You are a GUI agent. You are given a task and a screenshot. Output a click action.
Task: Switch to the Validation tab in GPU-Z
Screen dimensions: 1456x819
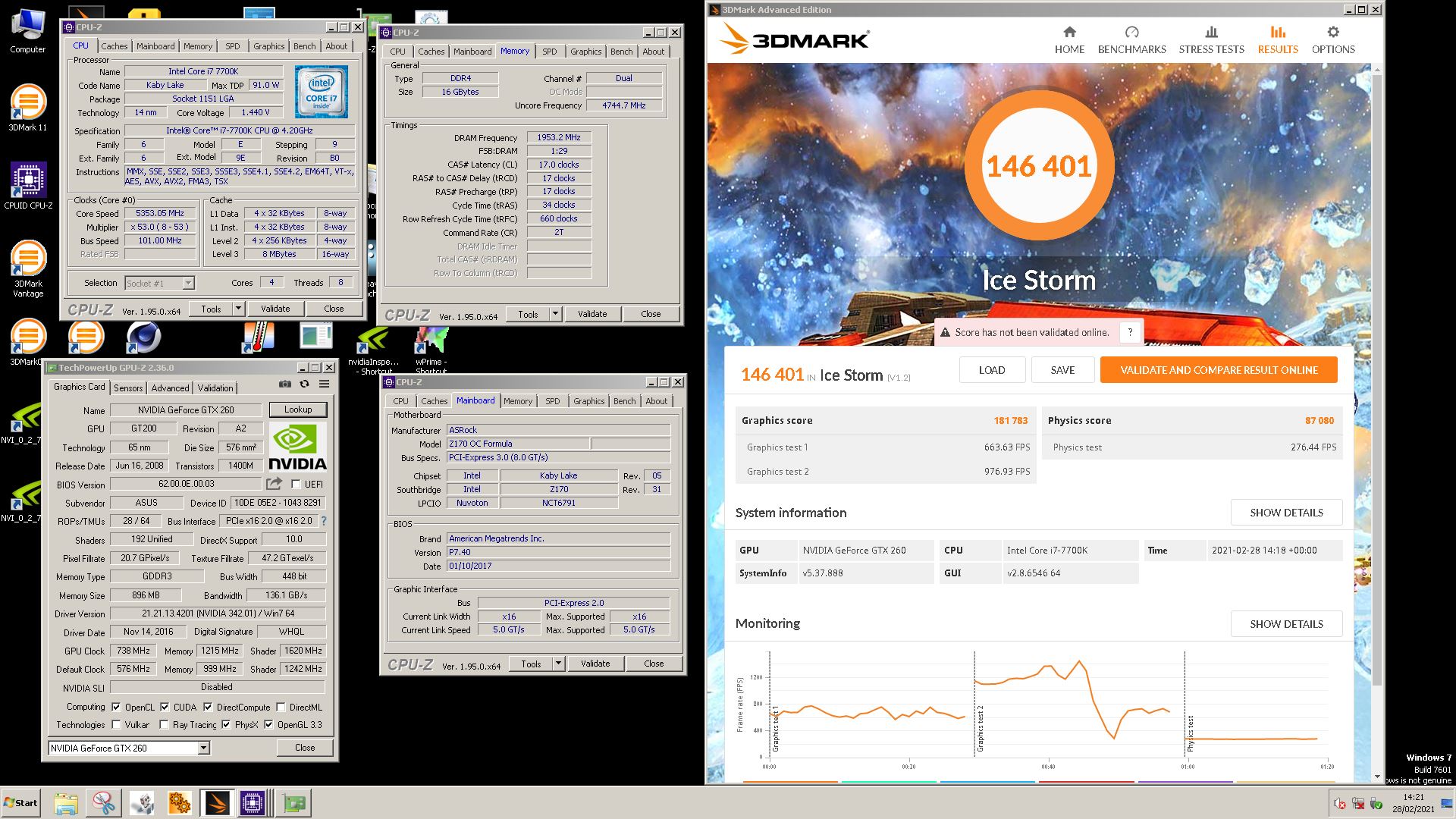click(215, 388)
